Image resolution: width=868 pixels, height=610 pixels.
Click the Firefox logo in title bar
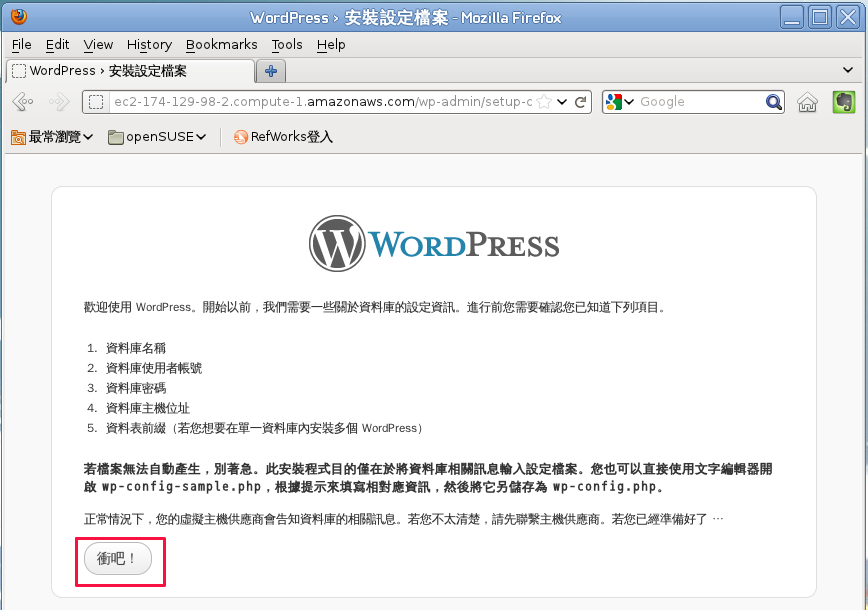click(18, 17)
